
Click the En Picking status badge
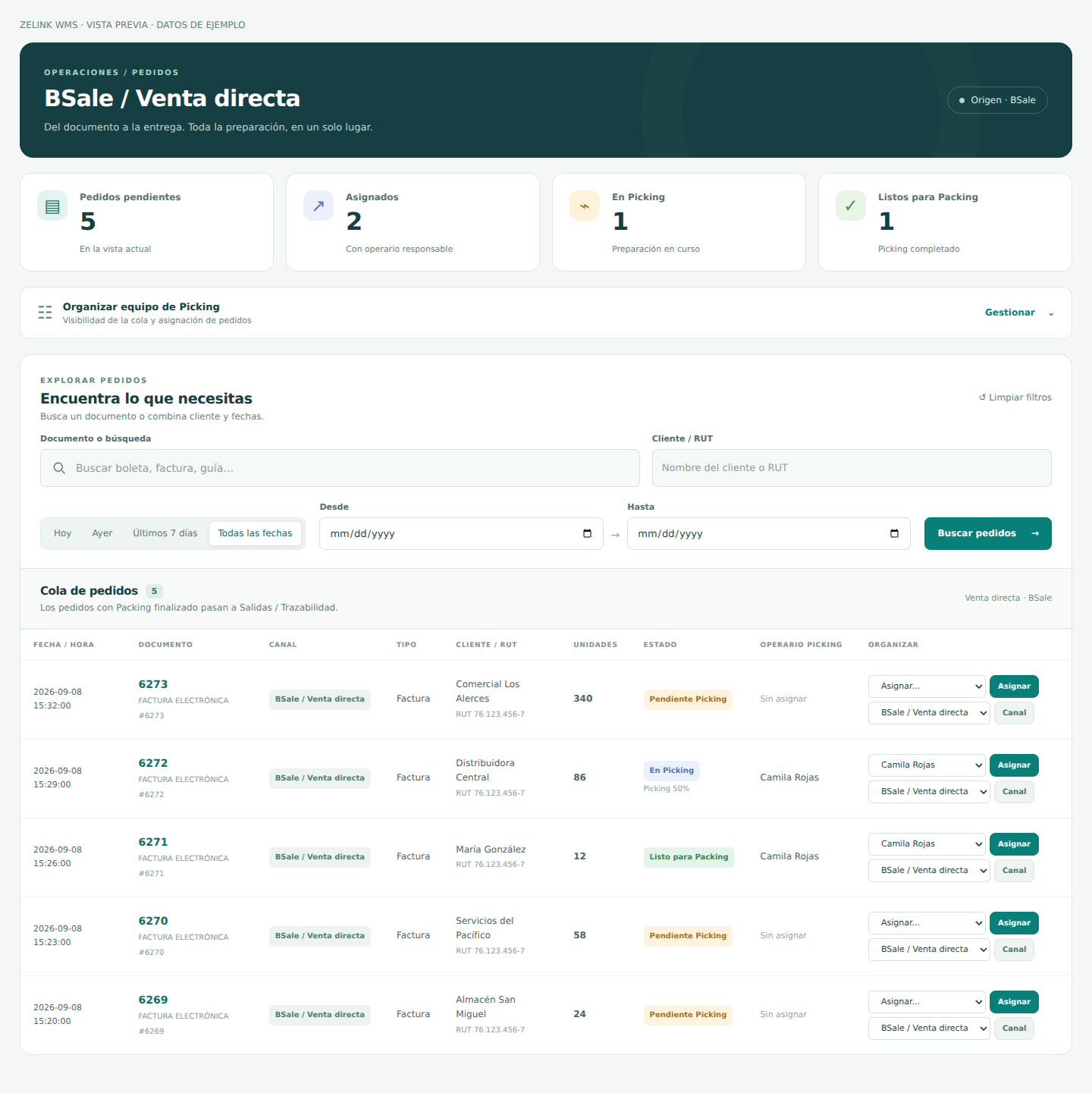point(671,771)
